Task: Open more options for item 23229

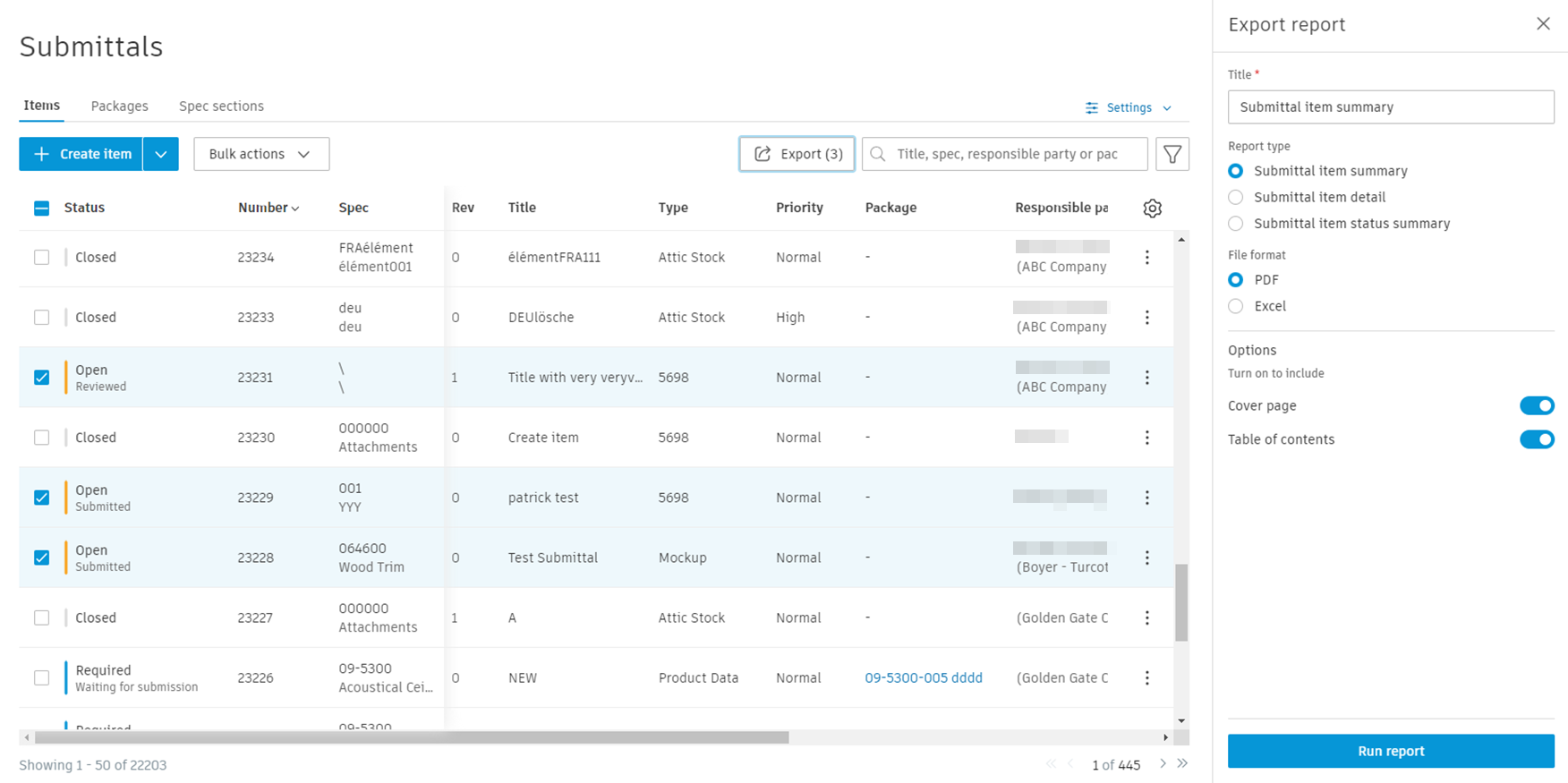Action: point(1147,498)
